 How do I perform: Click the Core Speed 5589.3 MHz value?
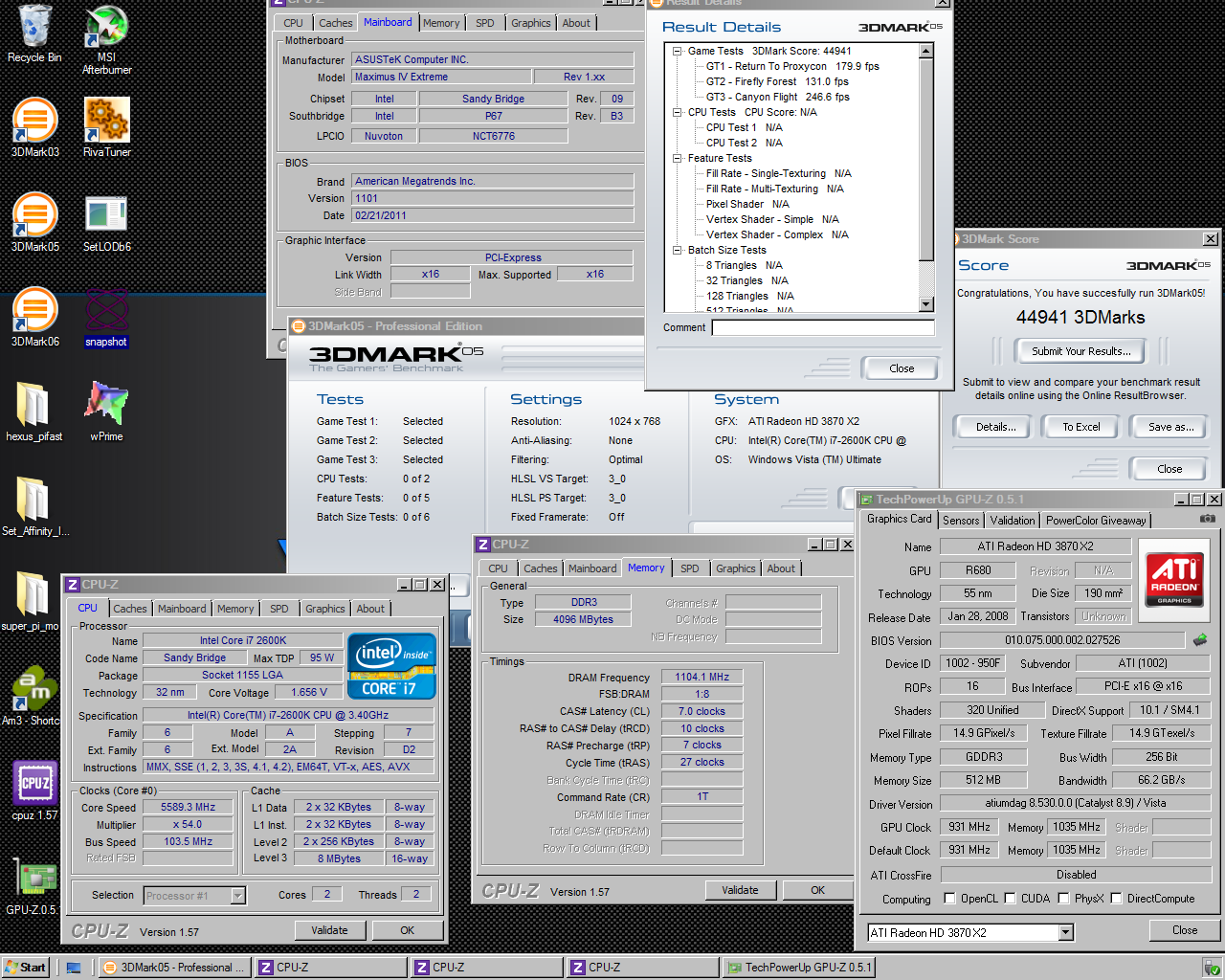[x=189, y=808]
